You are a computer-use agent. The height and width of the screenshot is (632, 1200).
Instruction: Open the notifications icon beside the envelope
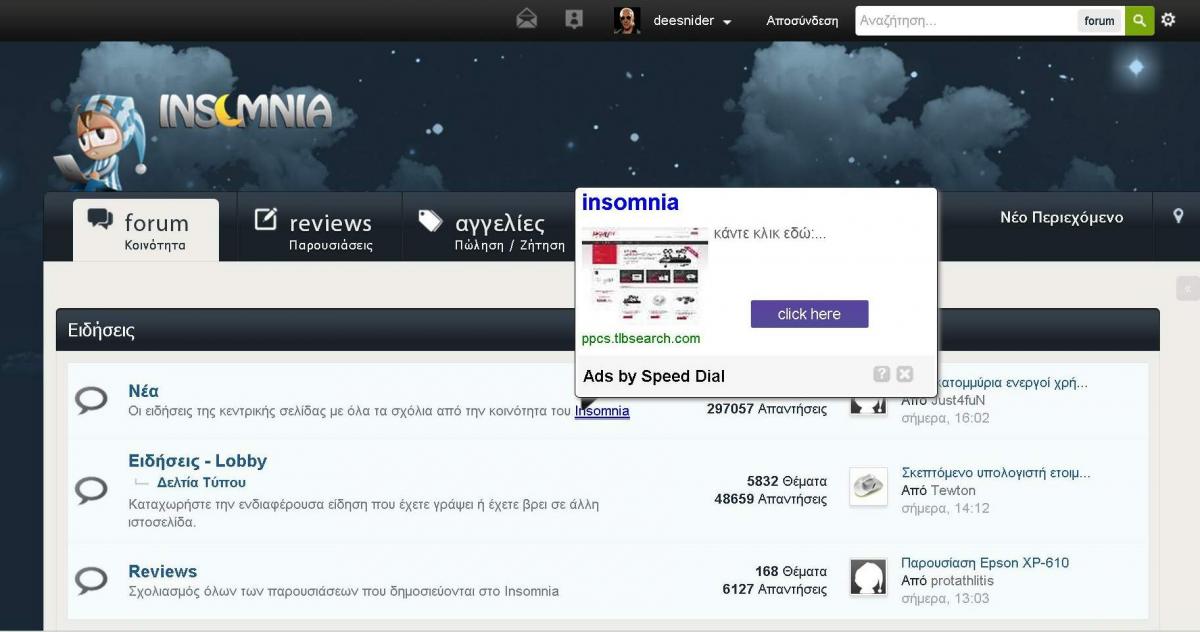[x=574, y=19]
